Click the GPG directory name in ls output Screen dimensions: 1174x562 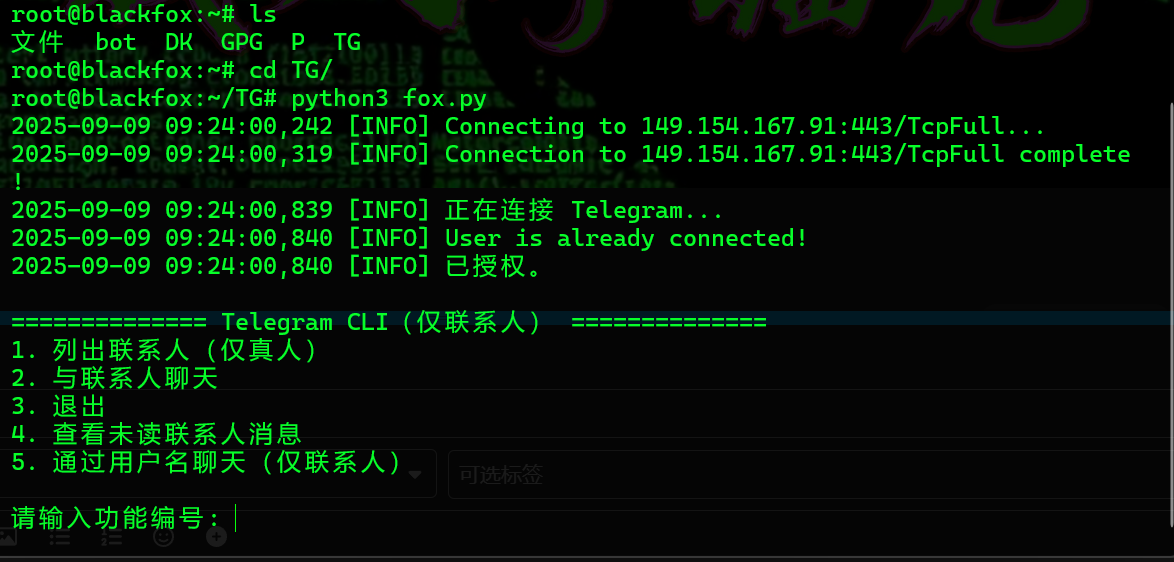coord(241,43)
